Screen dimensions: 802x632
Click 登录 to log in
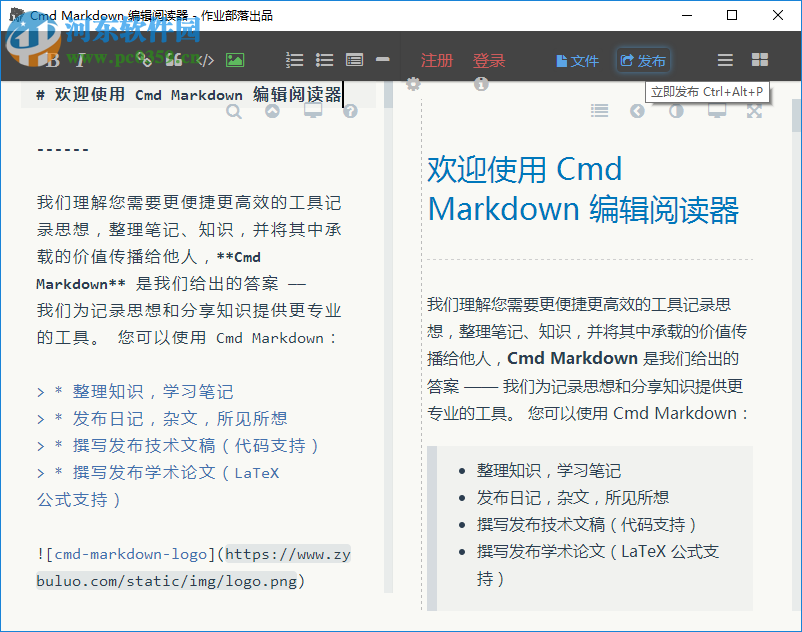click(x=489, y=60)
